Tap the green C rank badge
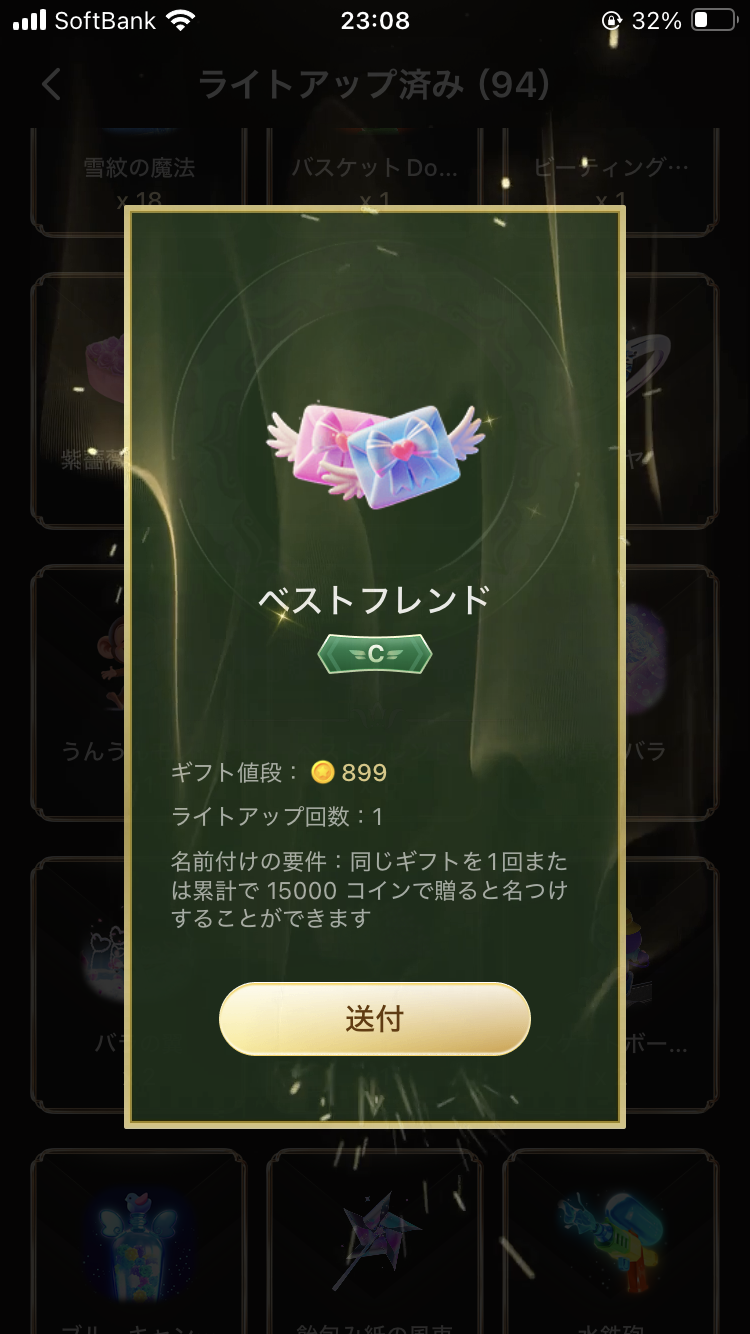The image size is (750, 1334). (375, 654)
